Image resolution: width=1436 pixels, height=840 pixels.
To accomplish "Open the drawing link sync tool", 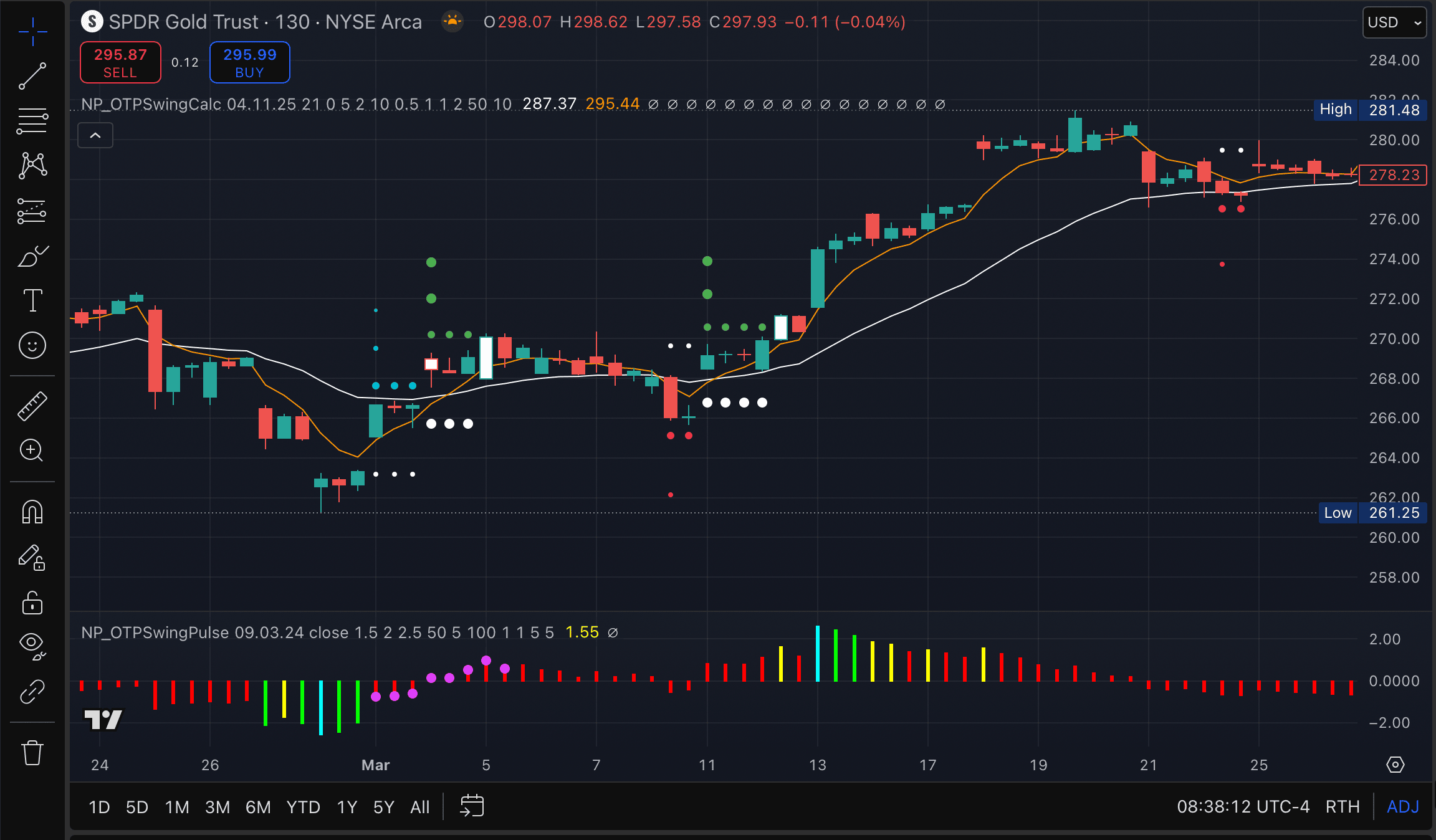I will (x=32, y=692).
